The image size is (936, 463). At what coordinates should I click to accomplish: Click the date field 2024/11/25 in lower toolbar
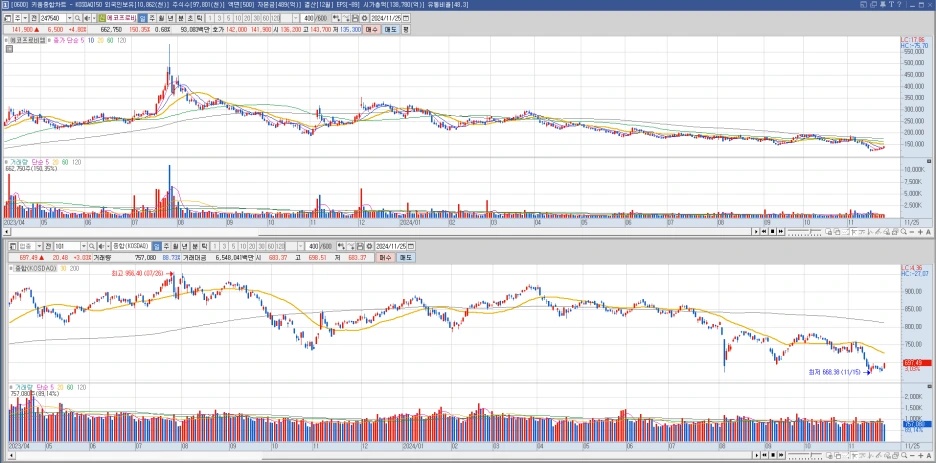(390, 246)
